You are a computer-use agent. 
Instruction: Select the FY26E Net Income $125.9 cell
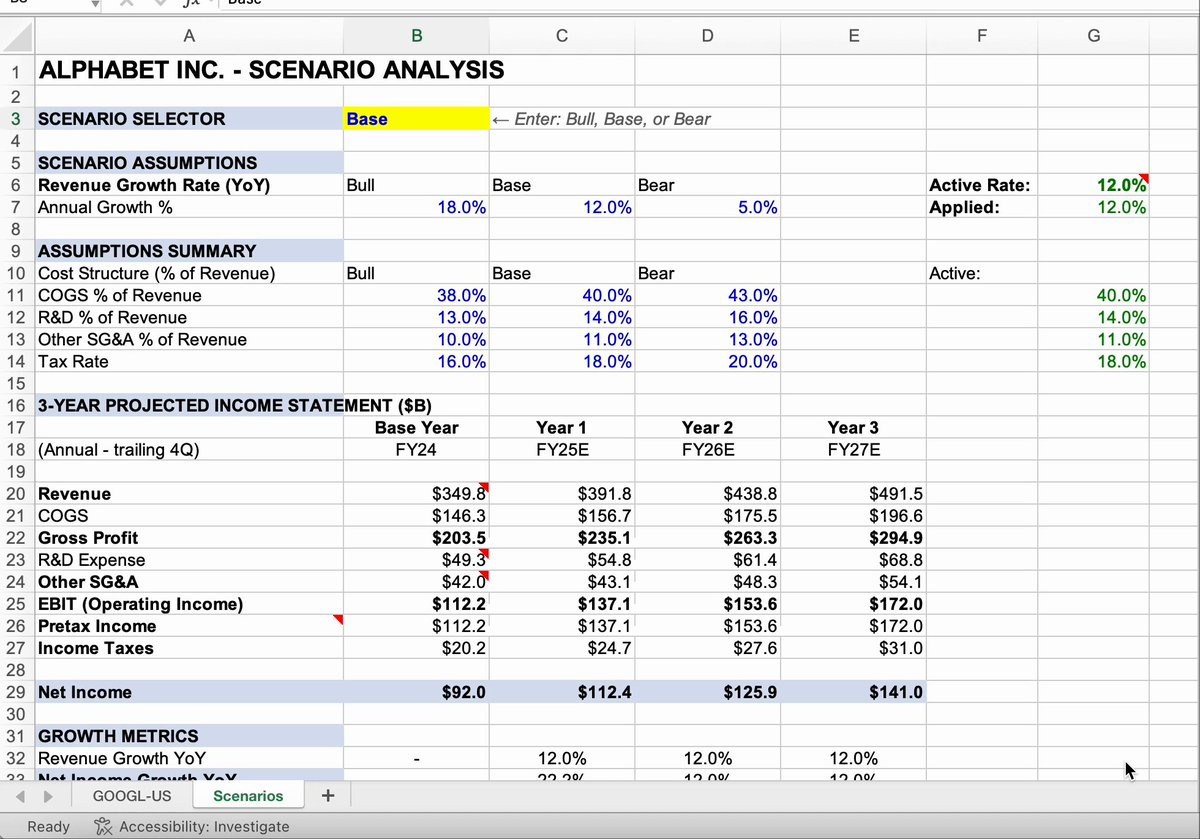pyautogui.click(x=708, y=692)
